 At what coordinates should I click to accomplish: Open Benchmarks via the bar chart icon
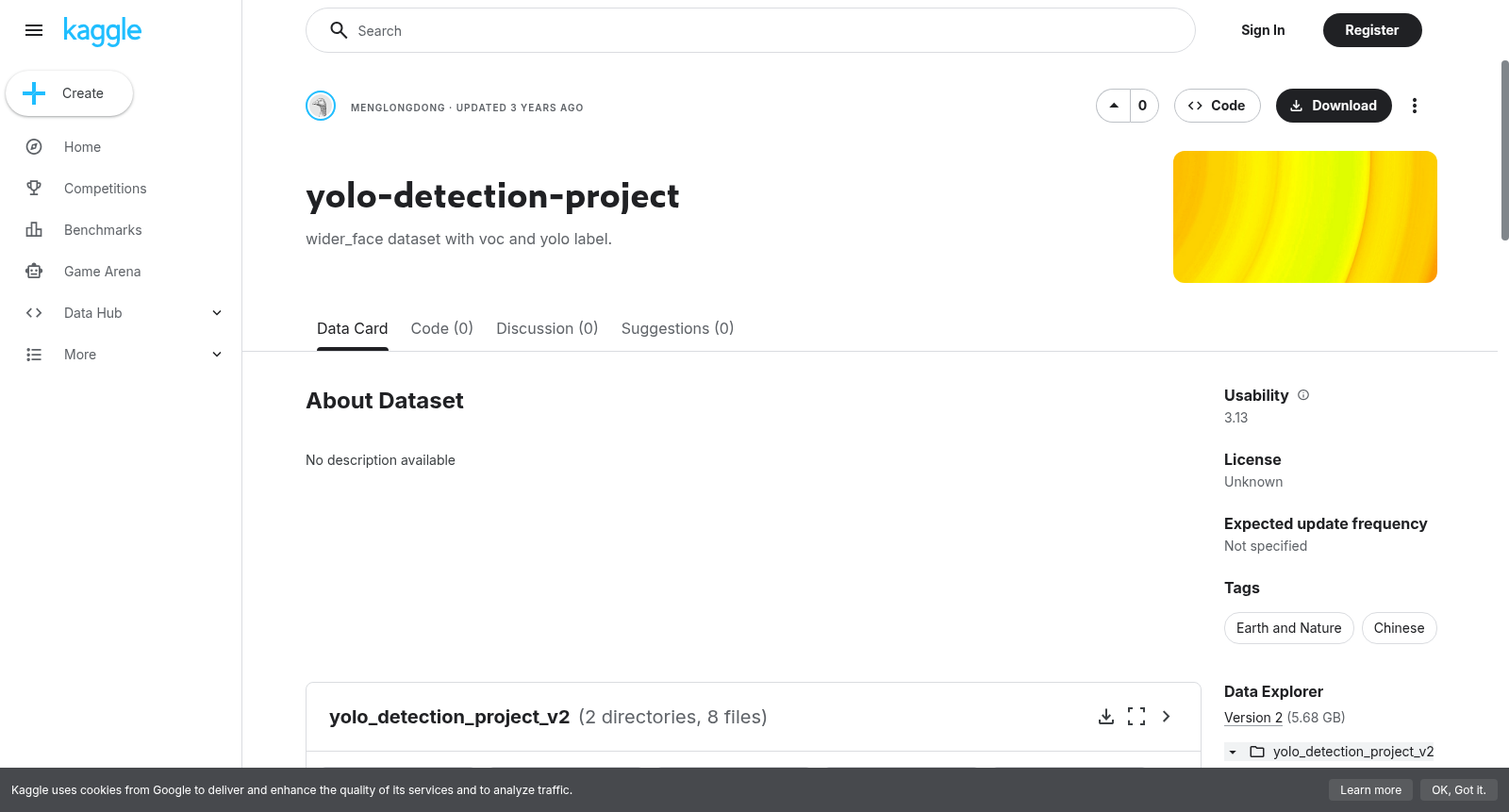pos(34,230)
